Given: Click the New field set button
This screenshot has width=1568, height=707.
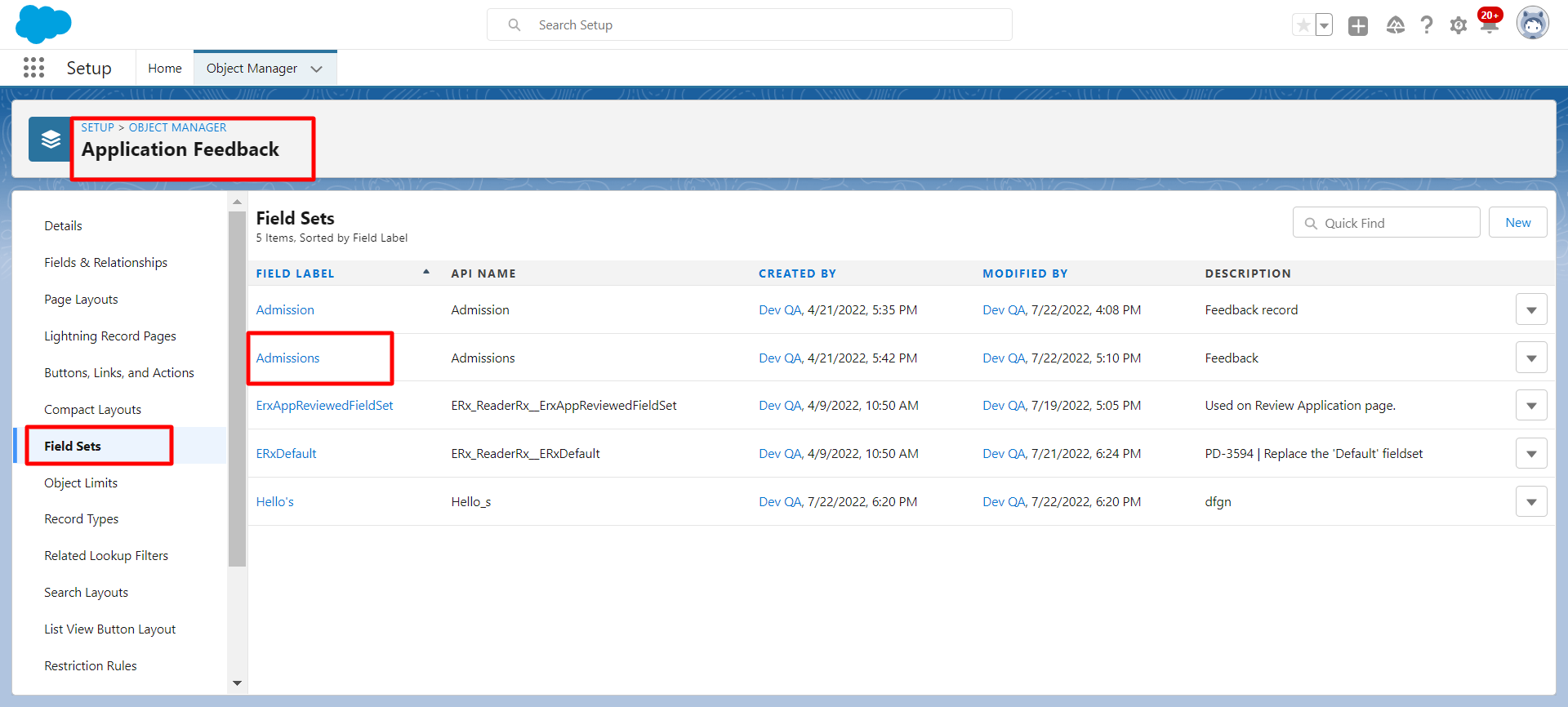Looking at the screenshot, I should coord(1517,223).
